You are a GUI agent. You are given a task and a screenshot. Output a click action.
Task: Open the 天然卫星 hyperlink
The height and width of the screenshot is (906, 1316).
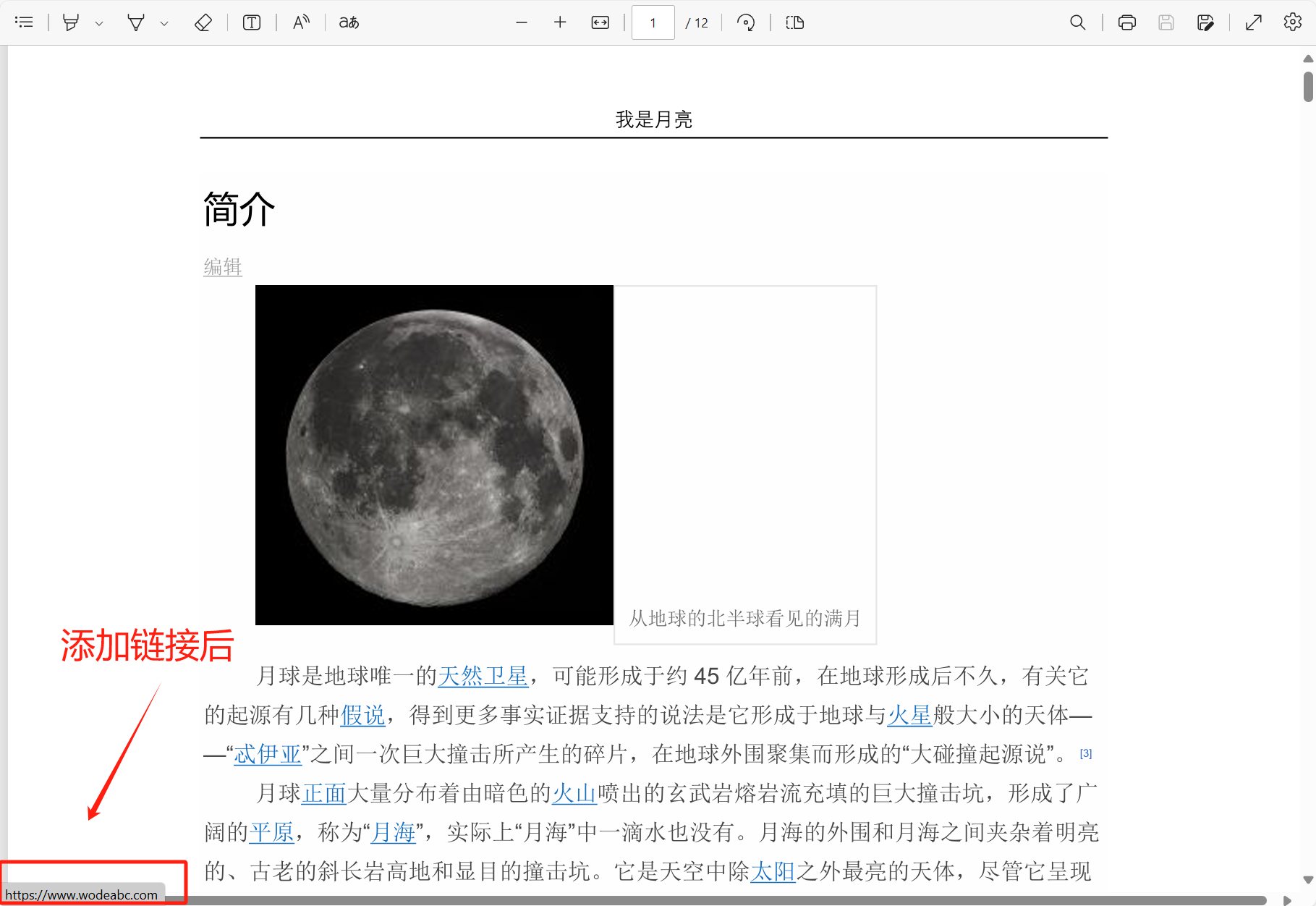click(x=483, y=677)
